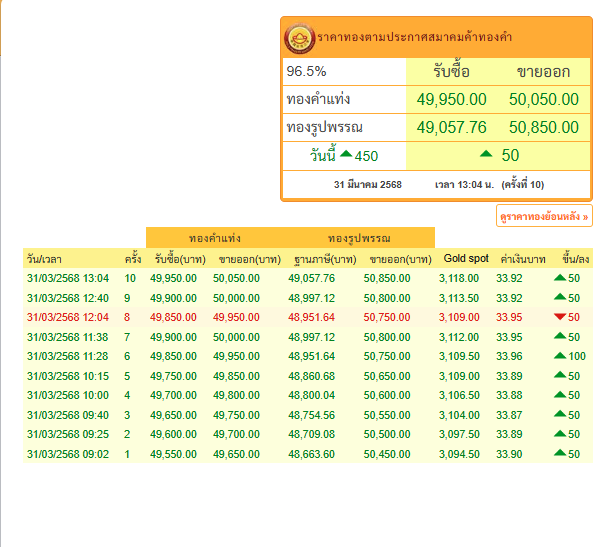
Task: Click baht rate 33.87
Action: (x=509, y=415)
